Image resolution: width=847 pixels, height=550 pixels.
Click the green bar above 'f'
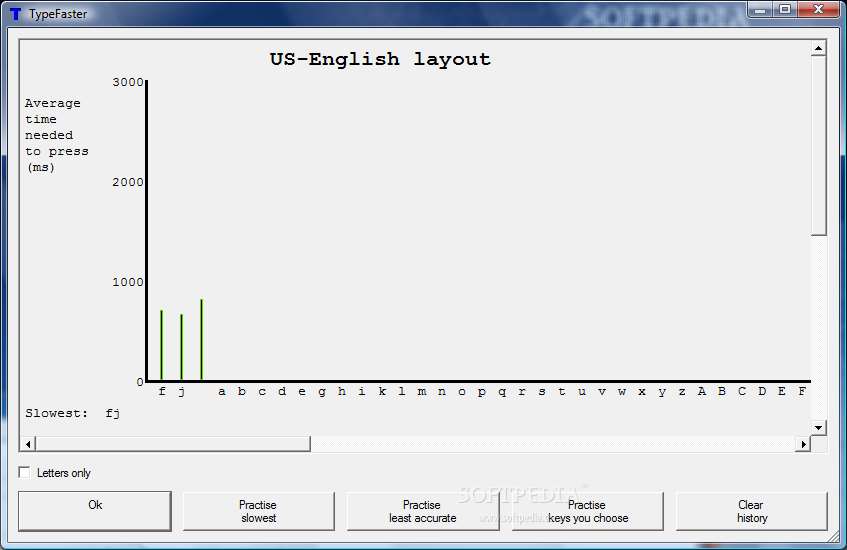coord(162,345)
